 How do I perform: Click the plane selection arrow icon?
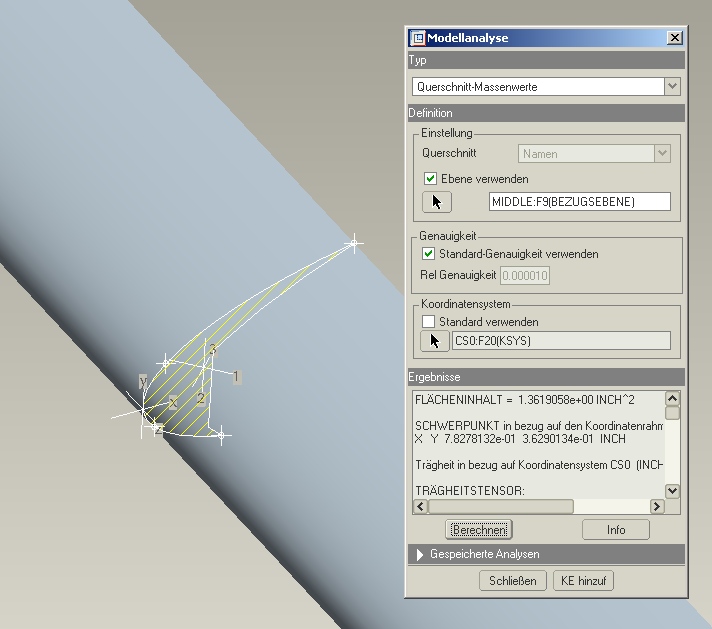click(x=437, y=202)
